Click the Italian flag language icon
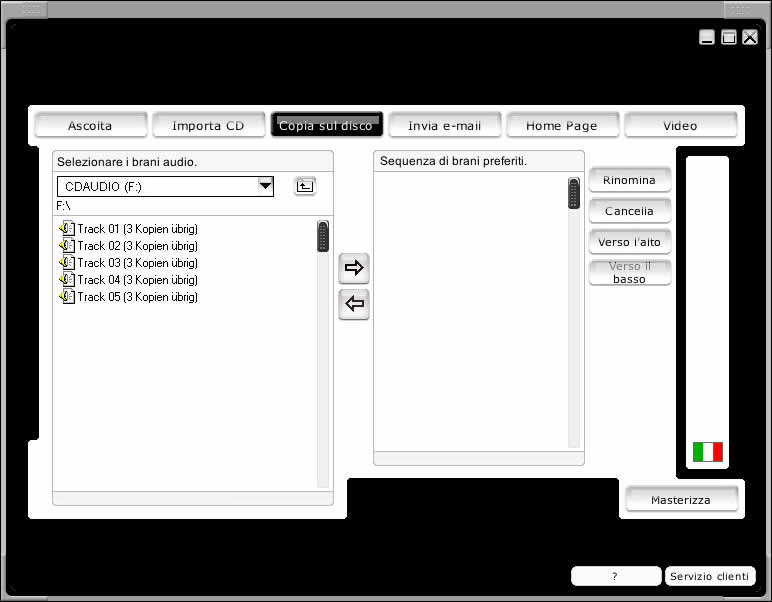Viewport: 772px width, 602px height. (x=707, y=452)
